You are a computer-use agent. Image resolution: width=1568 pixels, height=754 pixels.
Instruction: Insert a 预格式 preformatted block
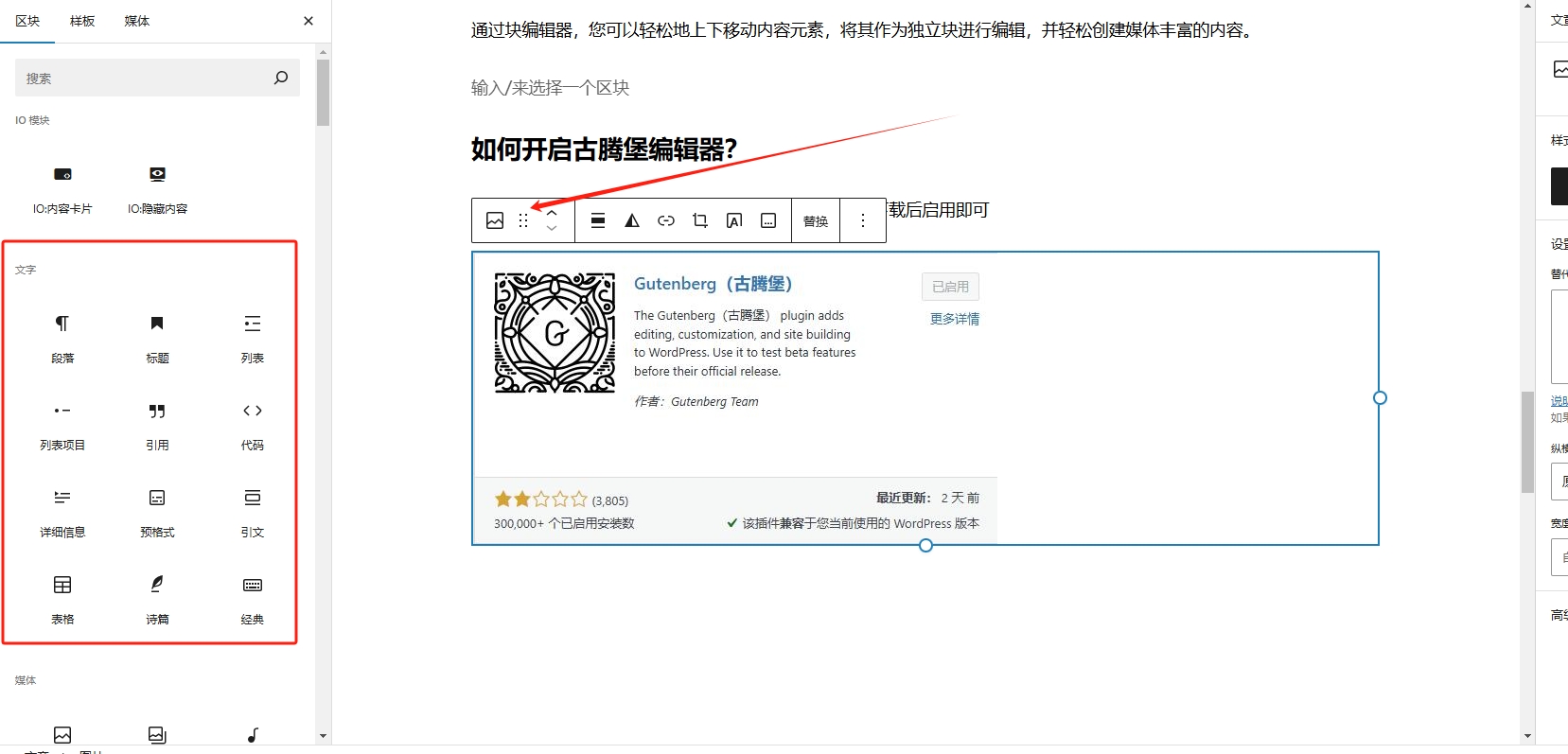coord(157,513)
